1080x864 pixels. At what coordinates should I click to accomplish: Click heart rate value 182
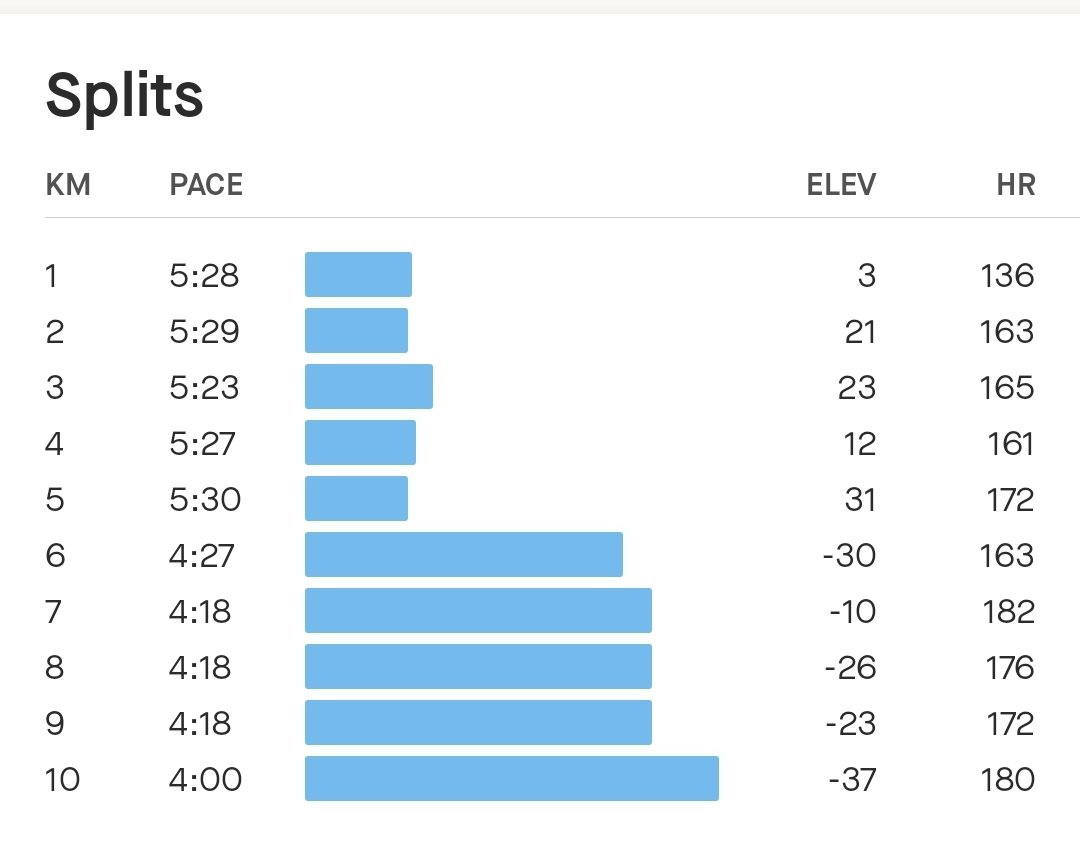pyautogui.click(x=1008, y=611)
